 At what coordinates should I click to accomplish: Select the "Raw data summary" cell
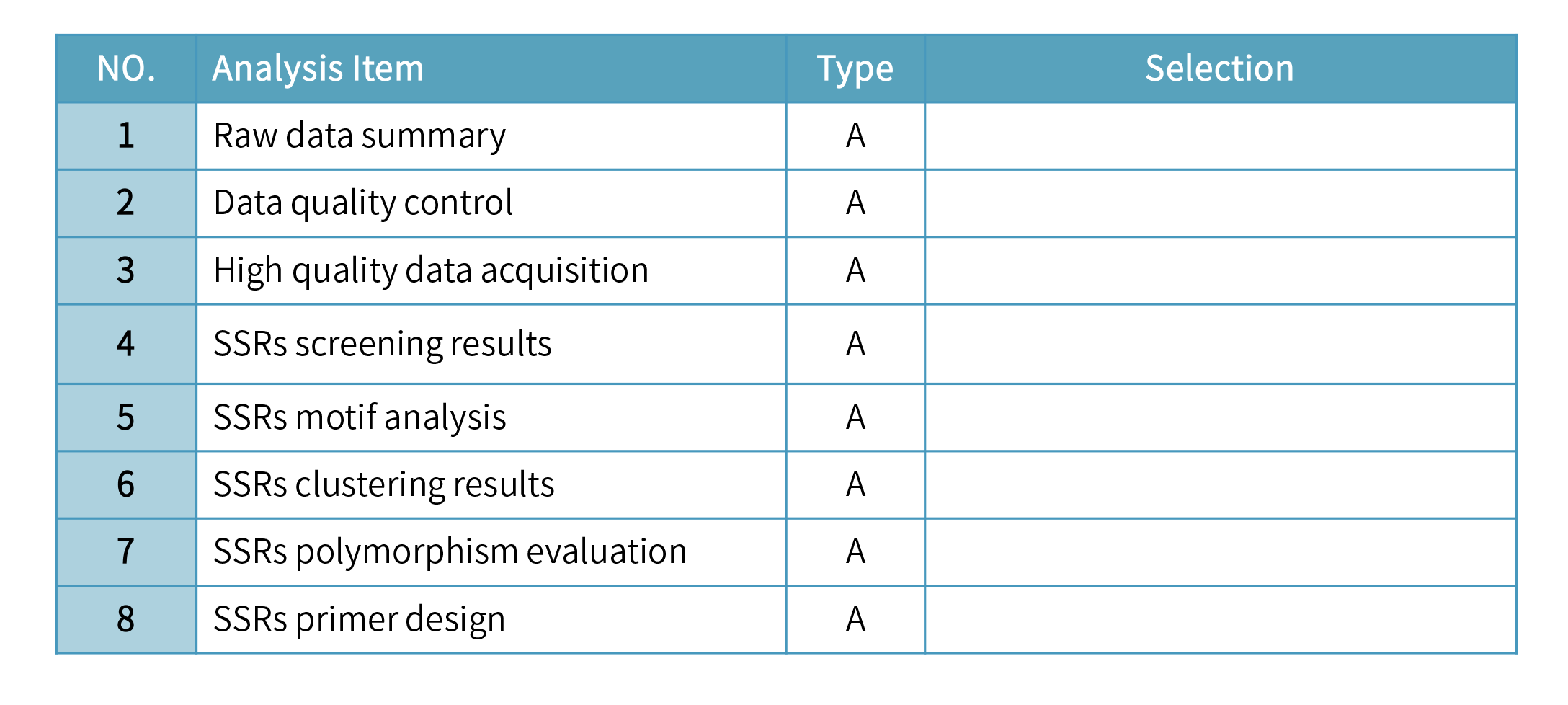click(360, 136)
